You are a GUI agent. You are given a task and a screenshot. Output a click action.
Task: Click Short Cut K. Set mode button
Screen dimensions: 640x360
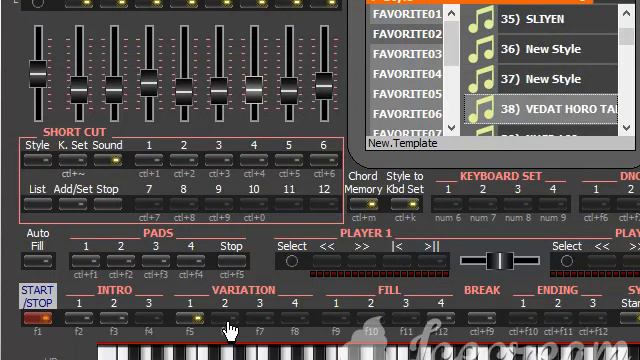click(73, 160)
